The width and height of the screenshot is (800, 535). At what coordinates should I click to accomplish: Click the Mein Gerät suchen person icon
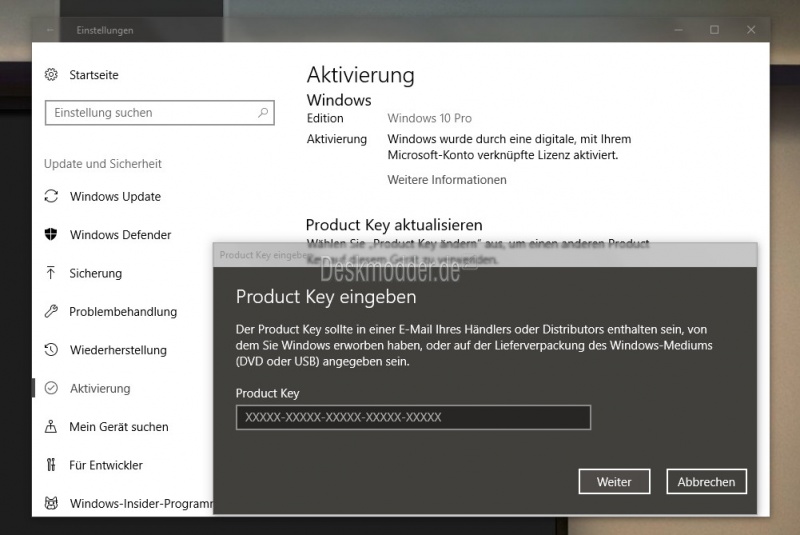pos(51,426)
